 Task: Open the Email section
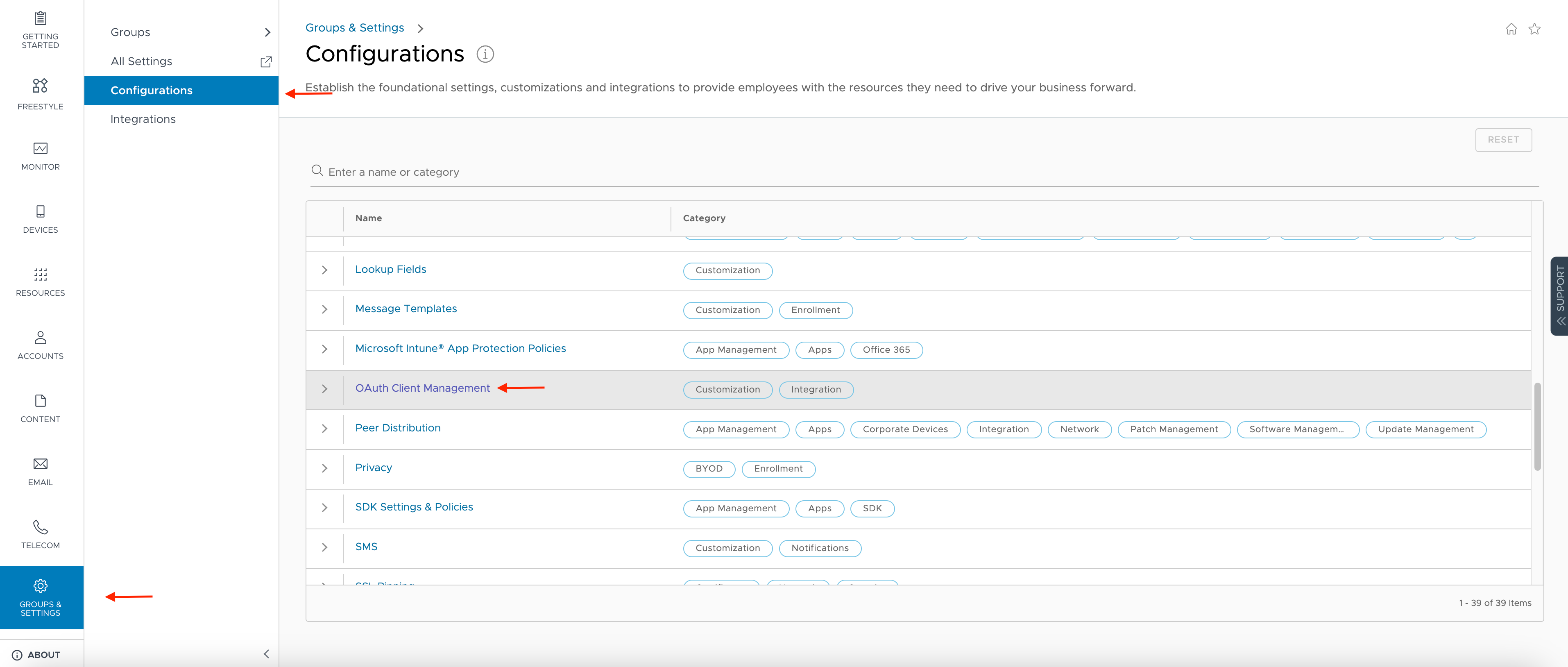click(x=40, y=472)
